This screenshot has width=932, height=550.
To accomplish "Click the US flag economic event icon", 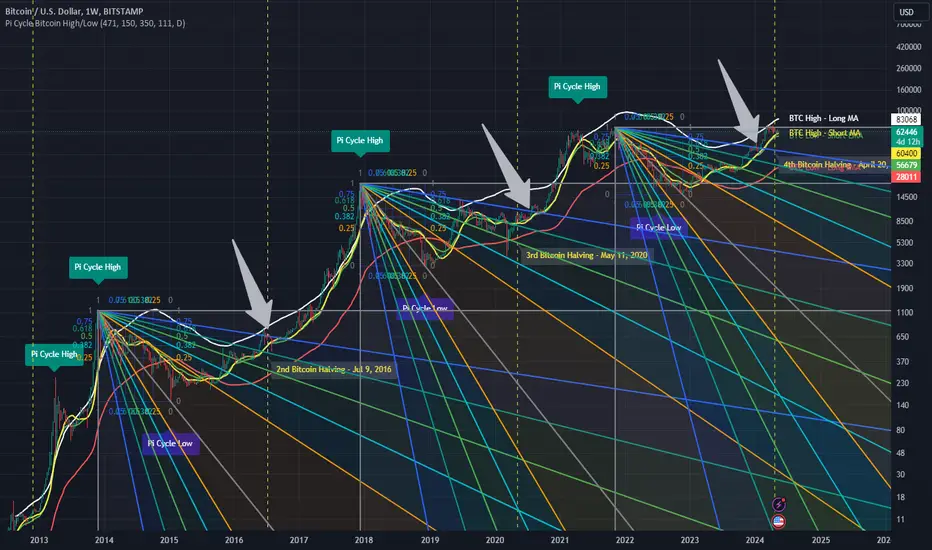I will tap(779, 521).
